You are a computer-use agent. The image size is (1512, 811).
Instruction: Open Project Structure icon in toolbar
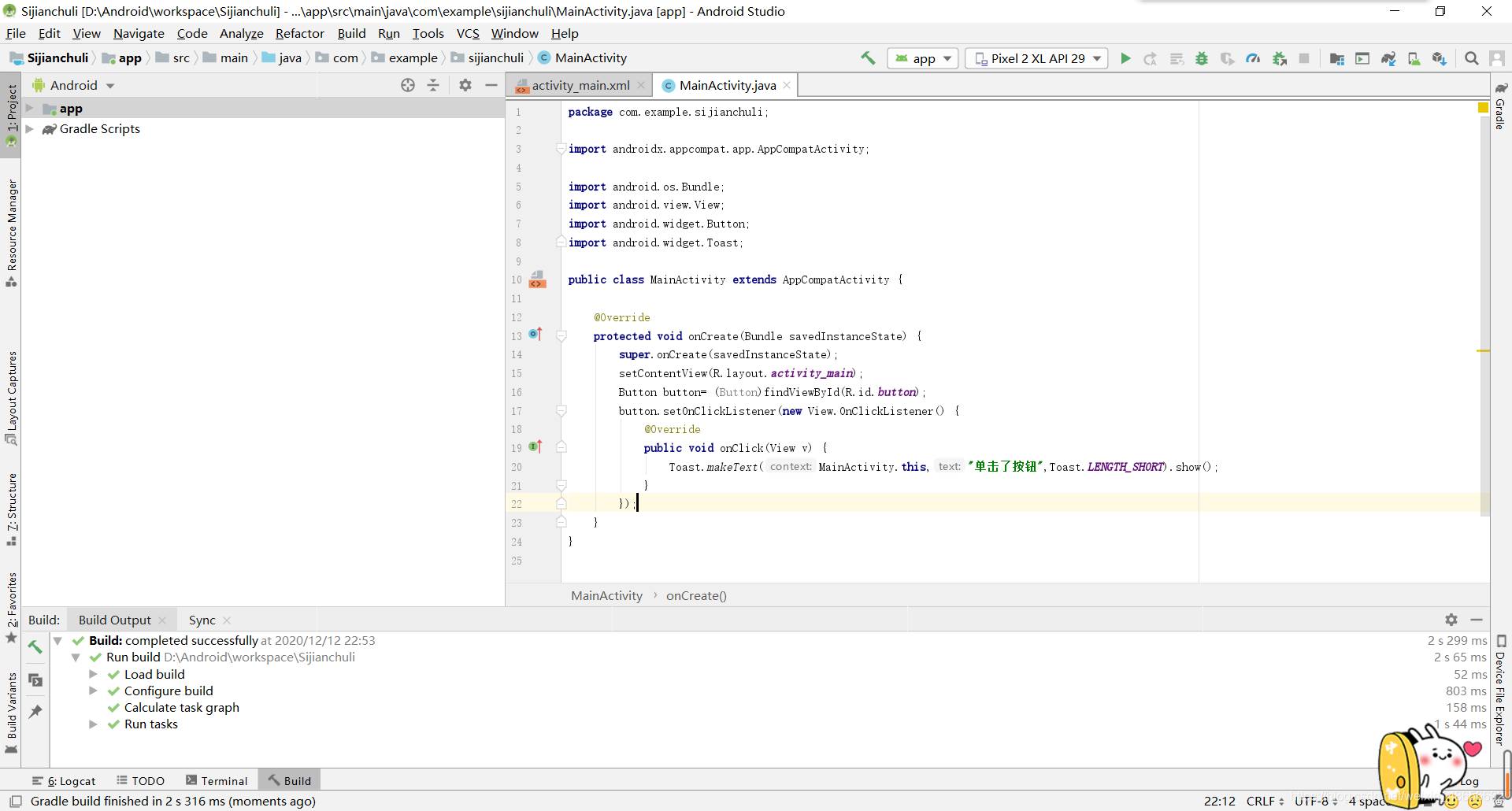pos(1336,58)
